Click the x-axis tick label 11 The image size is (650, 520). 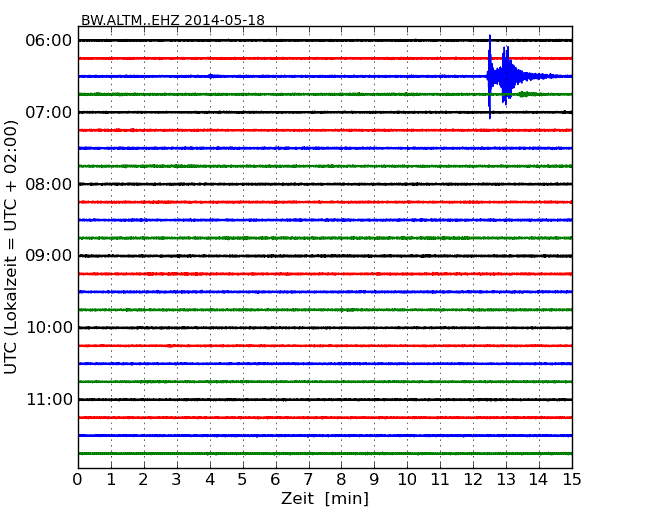440,479
